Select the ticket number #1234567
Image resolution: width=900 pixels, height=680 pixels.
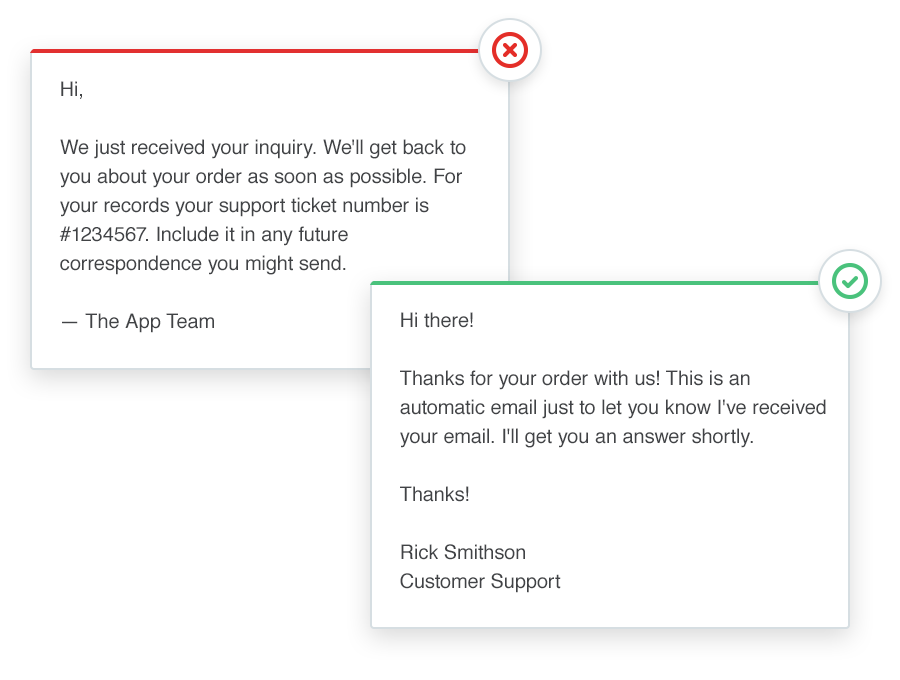coord(103,235)
